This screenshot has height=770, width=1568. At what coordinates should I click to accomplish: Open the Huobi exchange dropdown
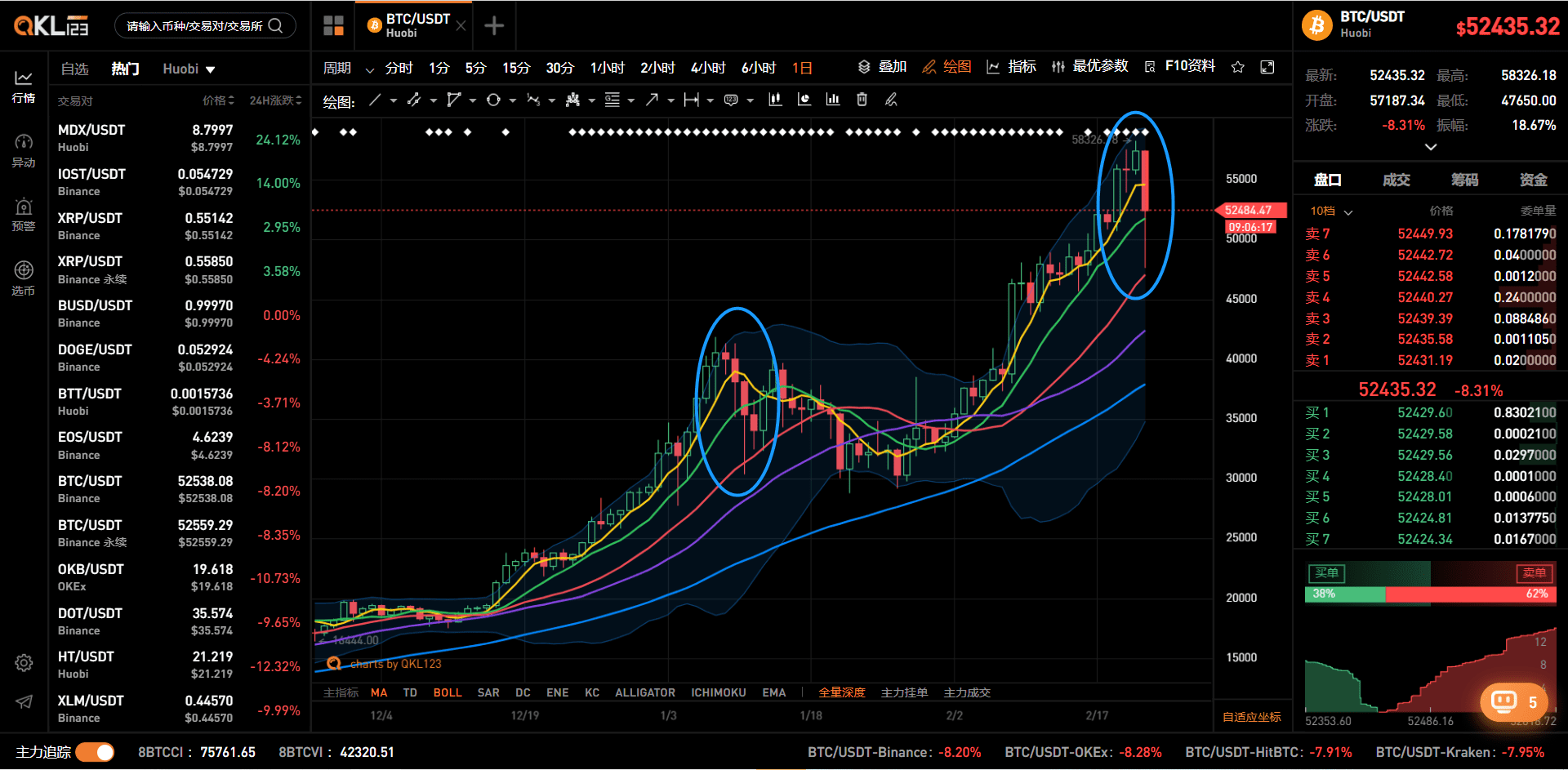189,69
